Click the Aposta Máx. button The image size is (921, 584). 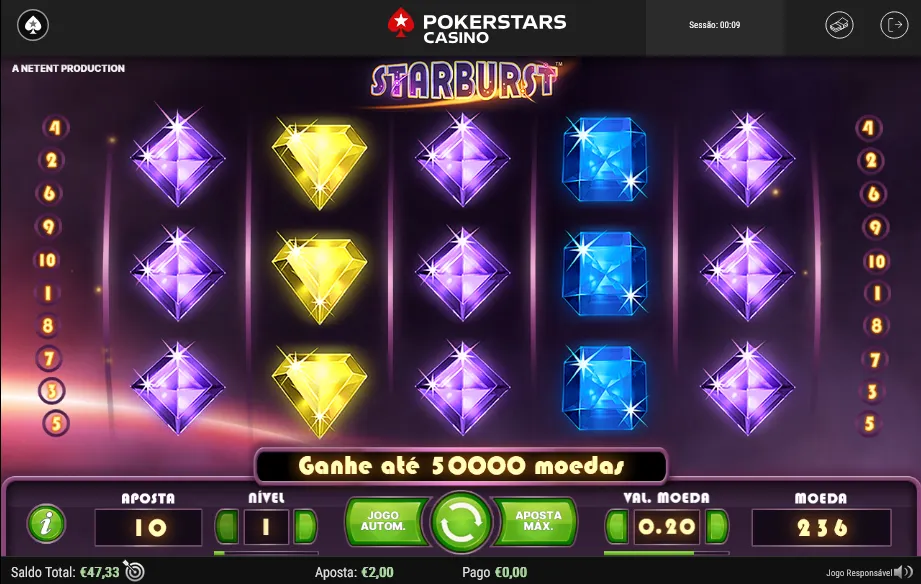coord(537,522)
